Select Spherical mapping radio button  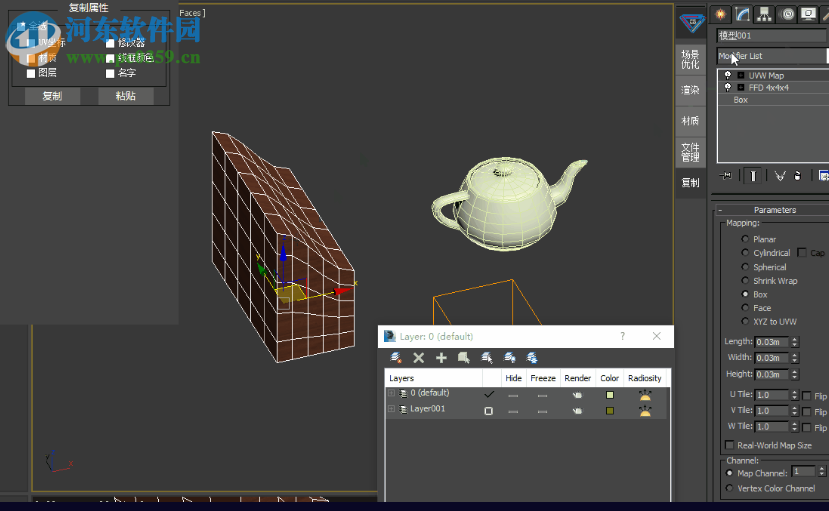click(745, 267)
